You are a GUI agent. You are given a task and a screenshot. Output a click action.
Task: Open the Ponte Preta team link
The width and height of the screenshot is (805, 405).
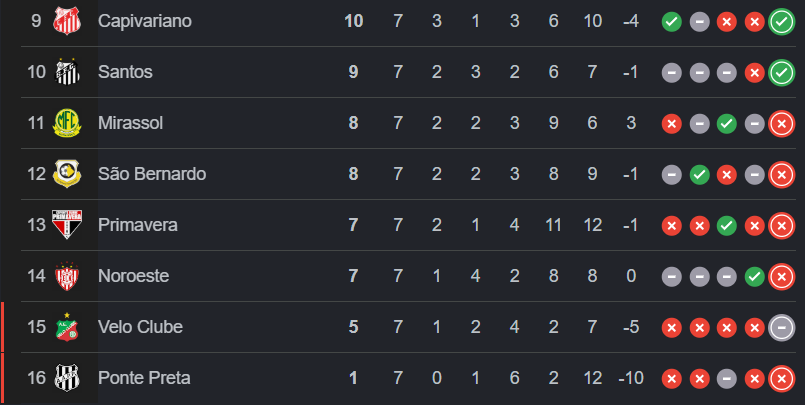pos(144,378)
